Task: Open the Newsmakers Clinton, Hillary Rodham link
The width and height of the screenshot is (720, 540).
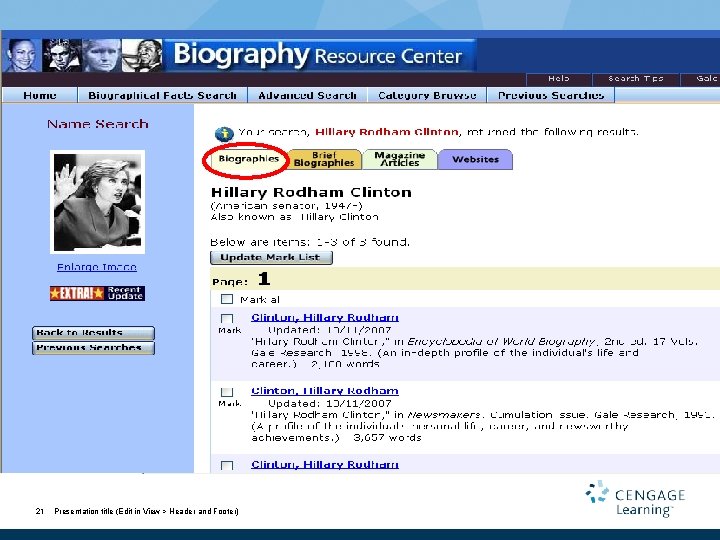Action: pos(325,391)
